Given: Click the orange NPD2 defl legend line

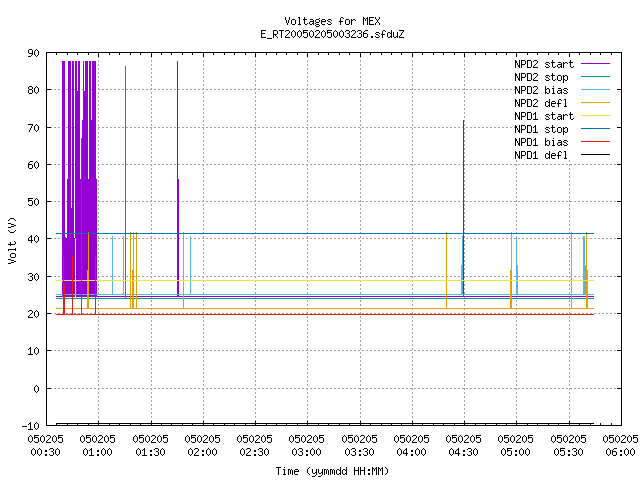Looking at the screenshot, I should 595,102.
